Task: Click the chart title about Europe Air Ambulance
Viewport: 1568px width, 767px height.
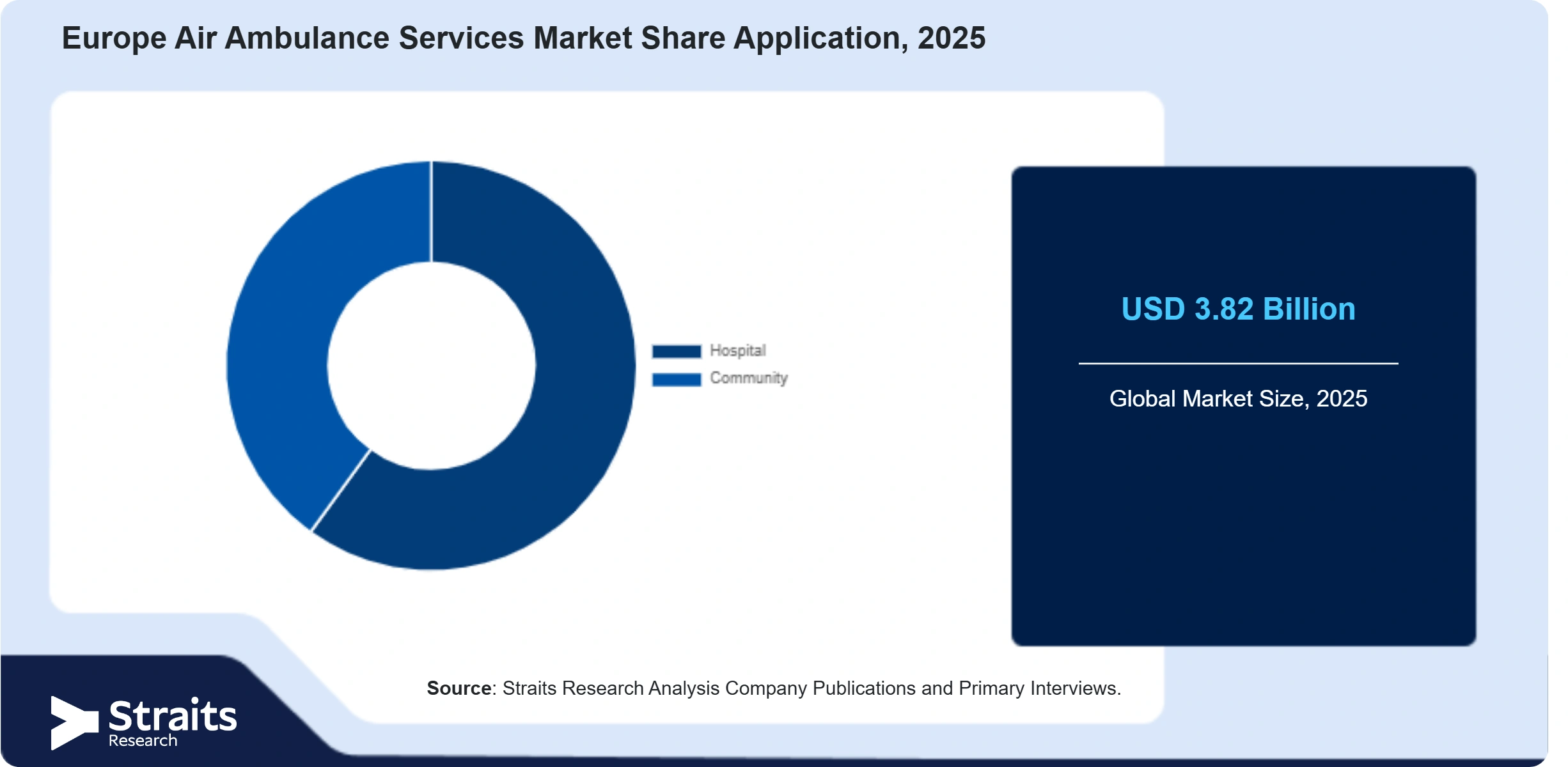Action: coord(524,38)
